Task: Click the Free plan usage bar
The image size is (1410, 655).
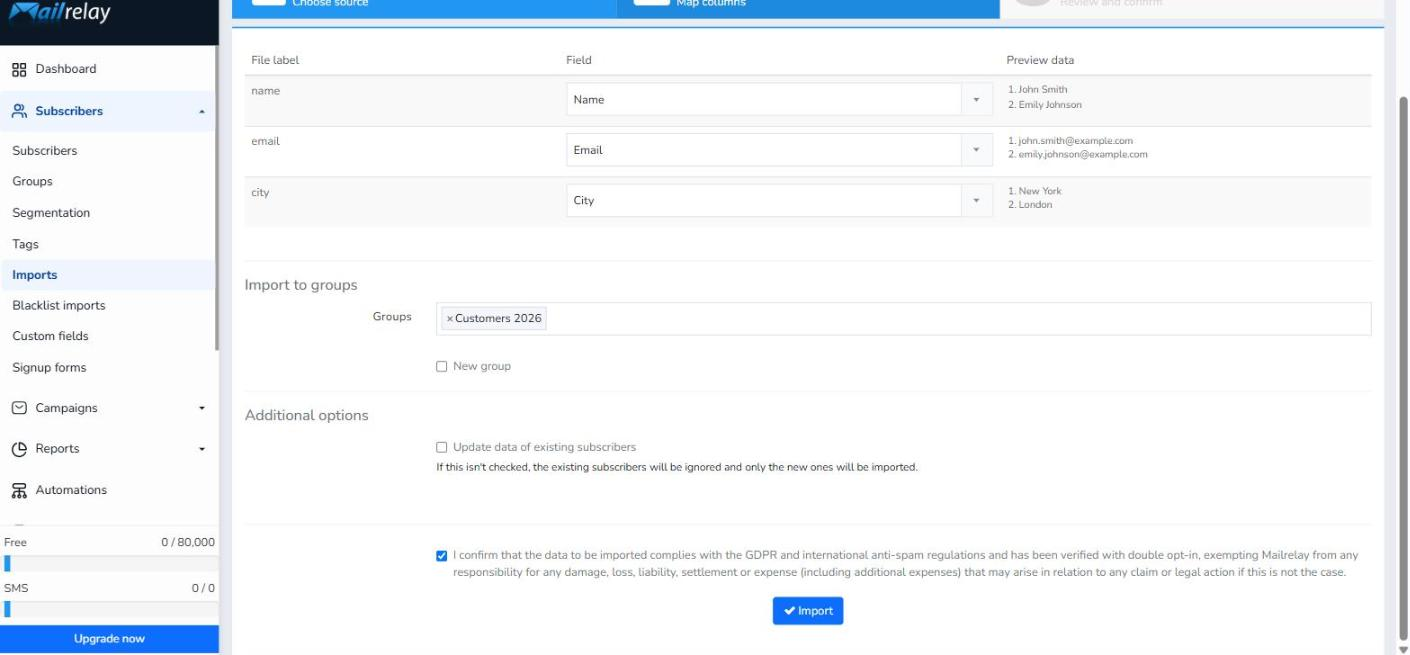Action: click(x=109, y=563)
